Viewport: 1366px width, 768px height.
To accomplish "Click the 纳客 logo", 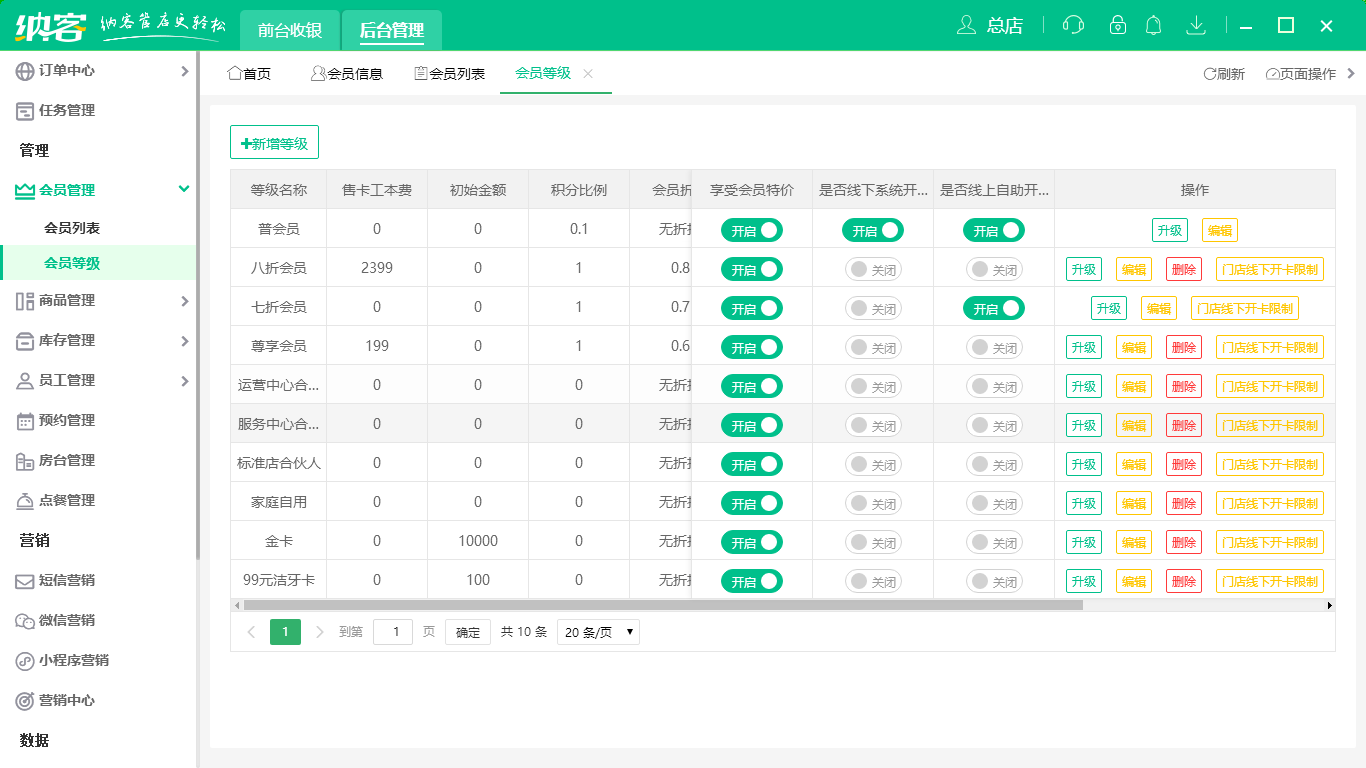I will (x=50, y=25).
